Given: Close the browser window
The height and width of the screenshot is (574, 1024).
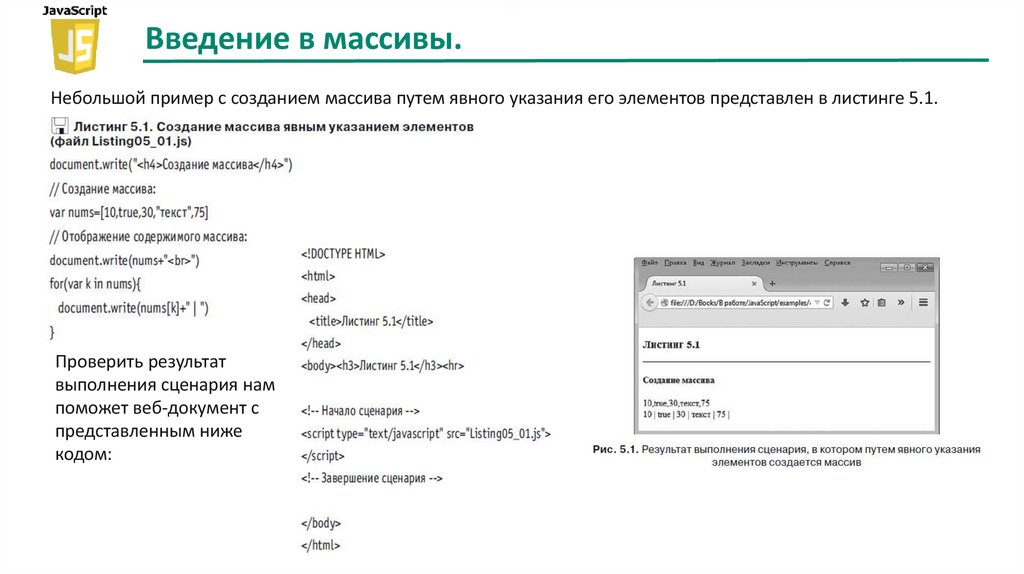Looking at the screenshot, I should click(x=925, y=267).
